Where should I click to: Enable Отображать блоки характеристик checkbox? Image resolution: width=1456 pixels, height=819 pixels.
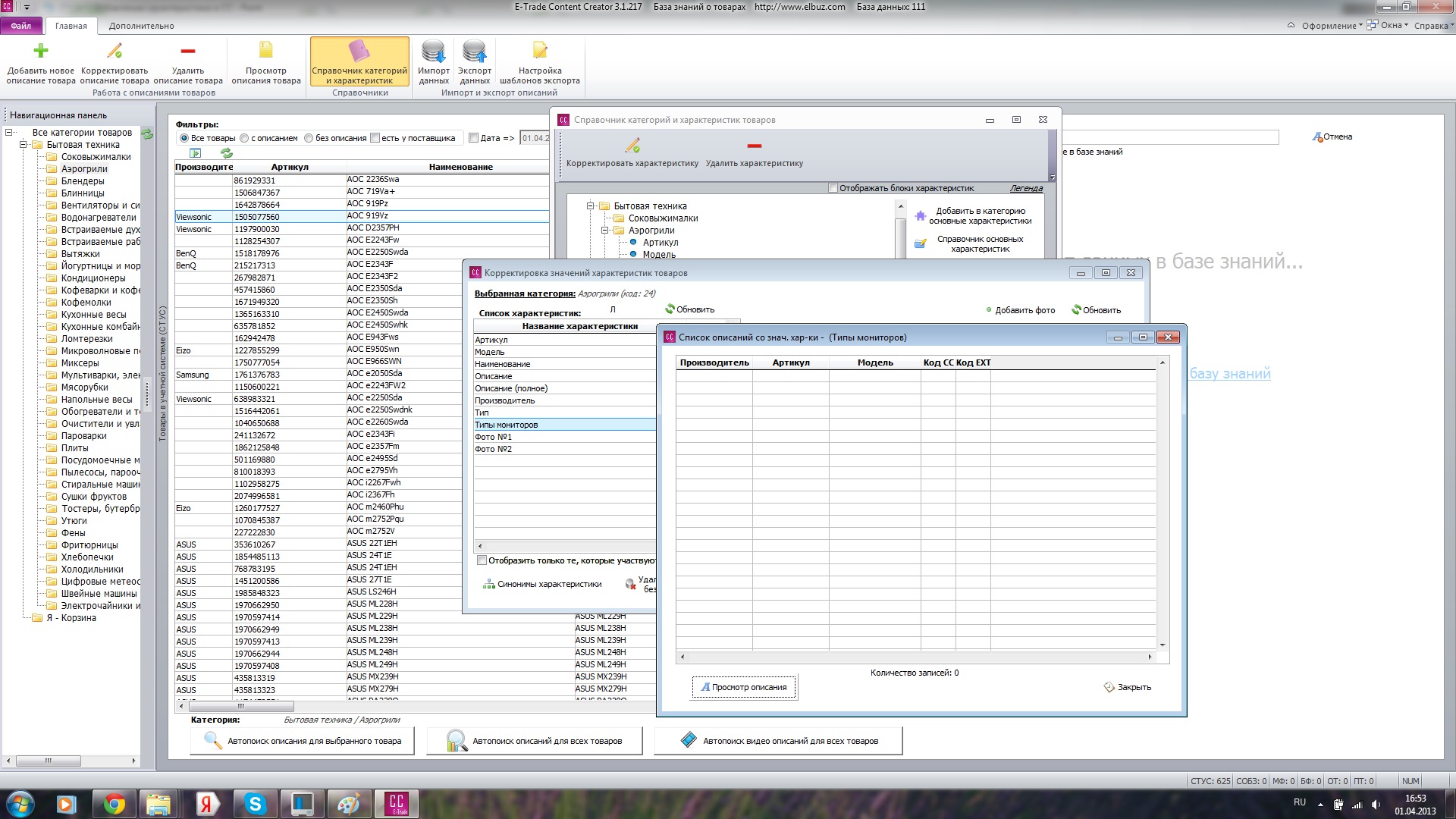(x=833, y=188)
